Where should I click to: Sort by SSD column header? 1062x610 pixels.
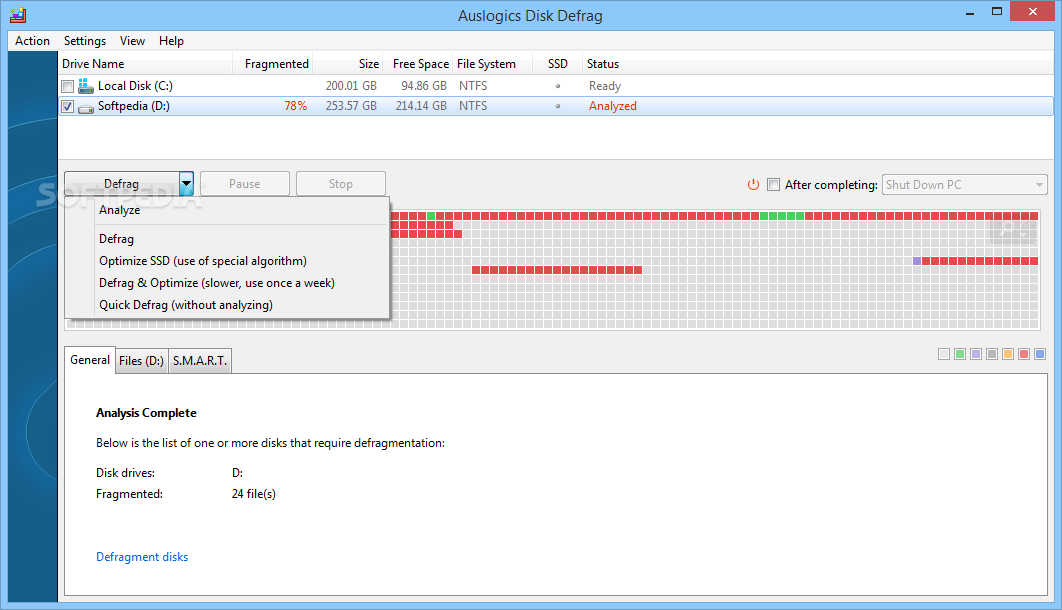(x=558, y=64)
